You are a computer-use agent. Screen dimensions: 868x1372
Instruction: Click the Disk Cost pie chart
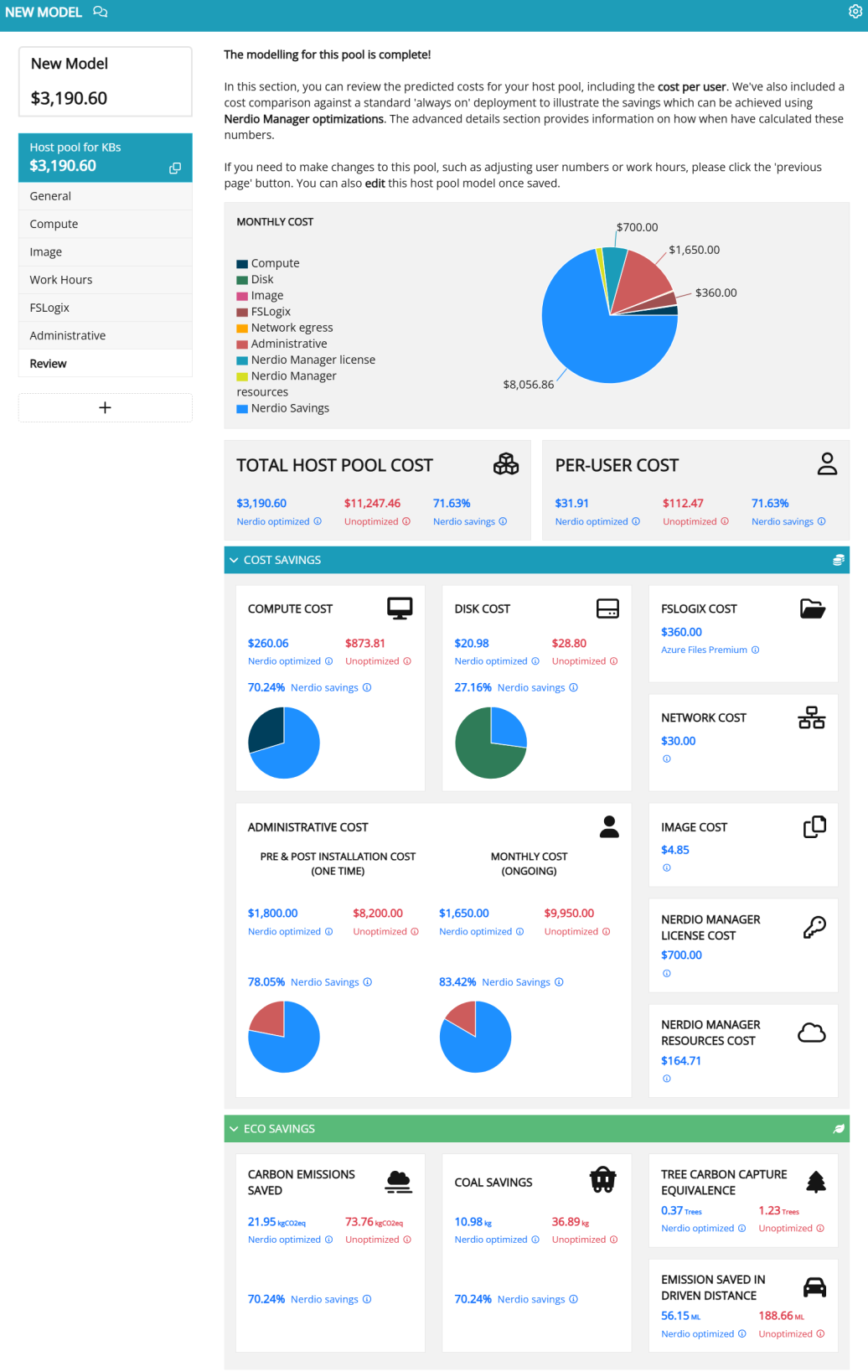pyautogui.click(x=491, y=743)
